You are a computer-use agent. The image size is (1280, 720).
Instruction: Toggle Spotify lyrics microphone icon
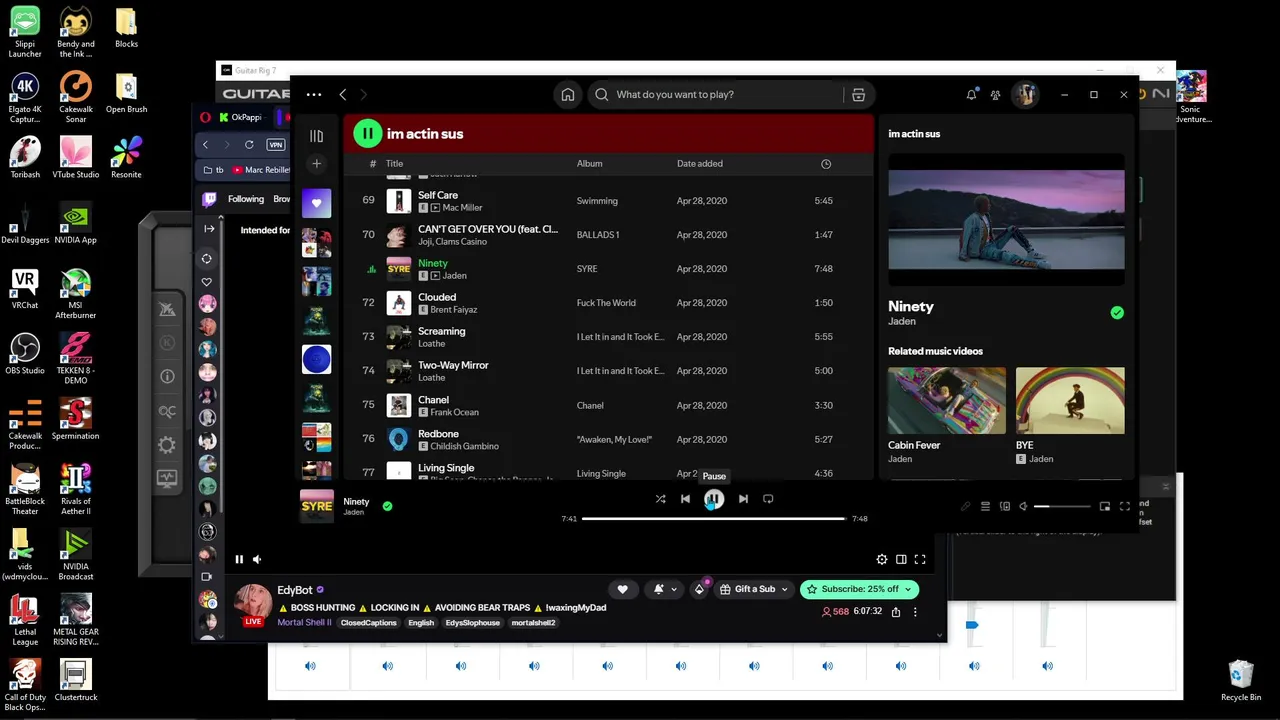point(965,507)
